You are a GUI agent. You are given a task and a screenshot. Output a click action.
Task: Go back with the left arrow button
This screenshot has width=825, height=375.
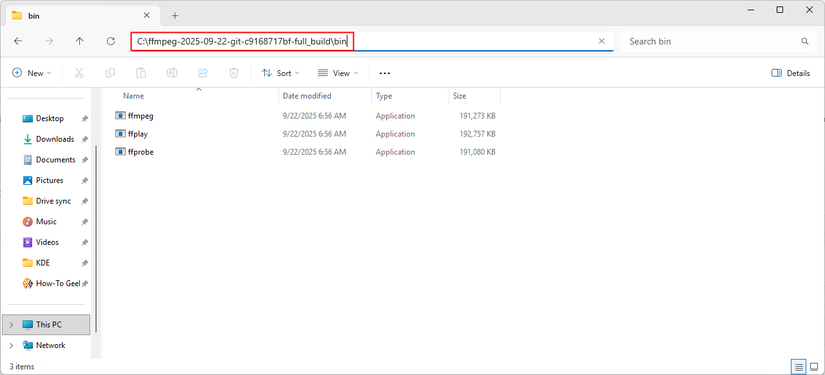[18, 41]
